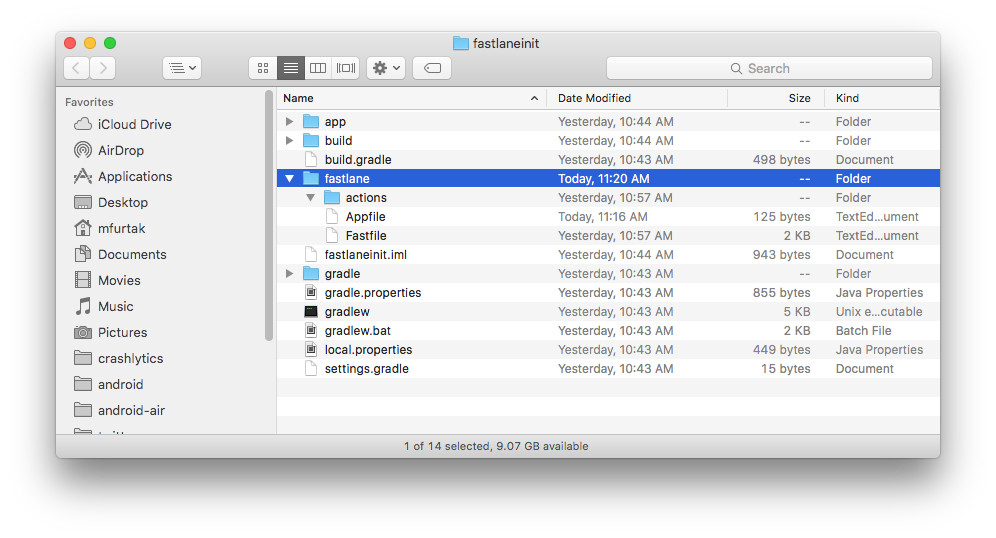996x538 pixels.
Task: Click in the Search field
Action: (769, 68)
